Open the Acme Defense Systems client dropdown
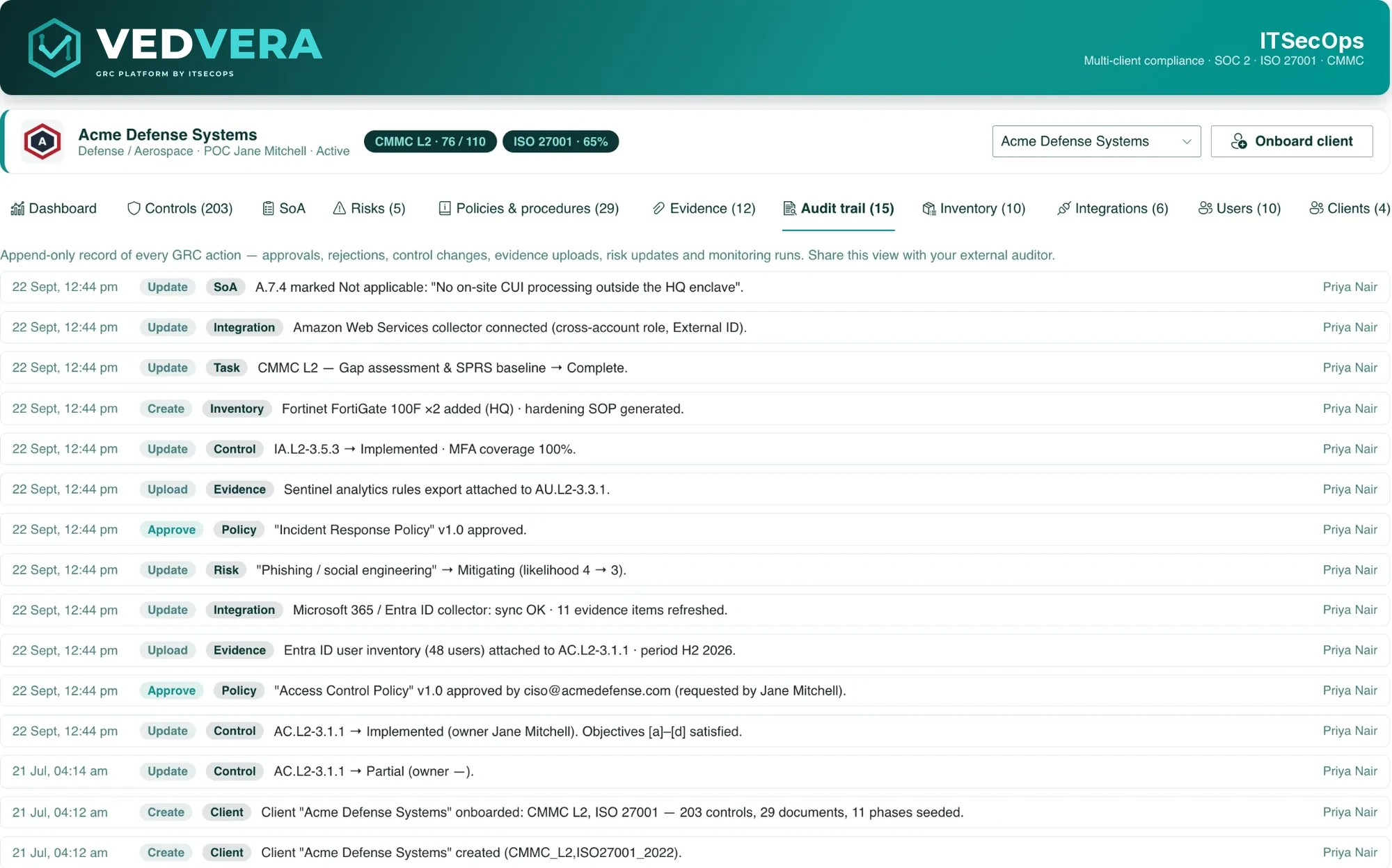The width and height of the screenshot is (1392, 868). (1096, 141)
